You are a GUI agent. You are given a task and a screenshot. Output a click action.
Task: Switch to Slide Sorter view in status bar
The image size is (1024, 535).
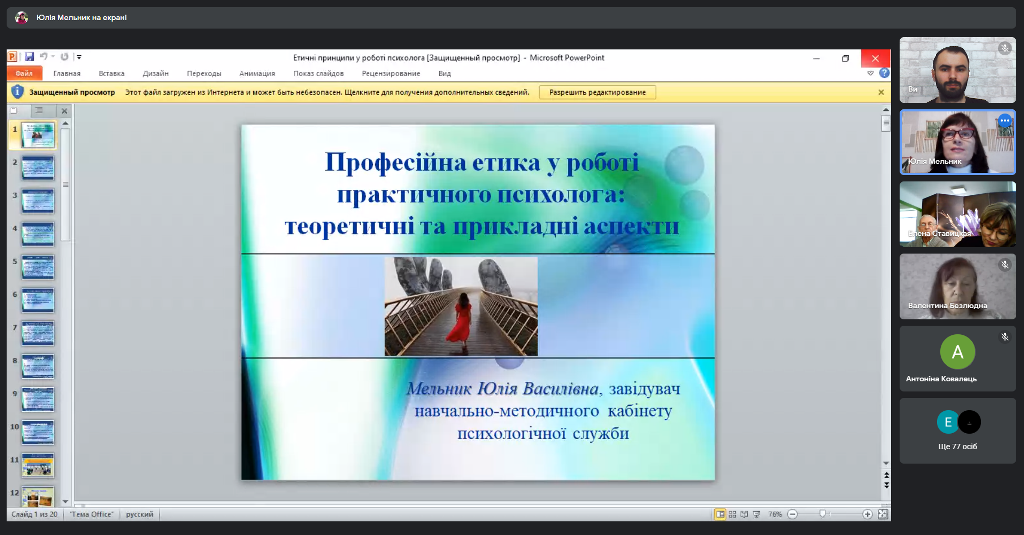coord(734,514)
